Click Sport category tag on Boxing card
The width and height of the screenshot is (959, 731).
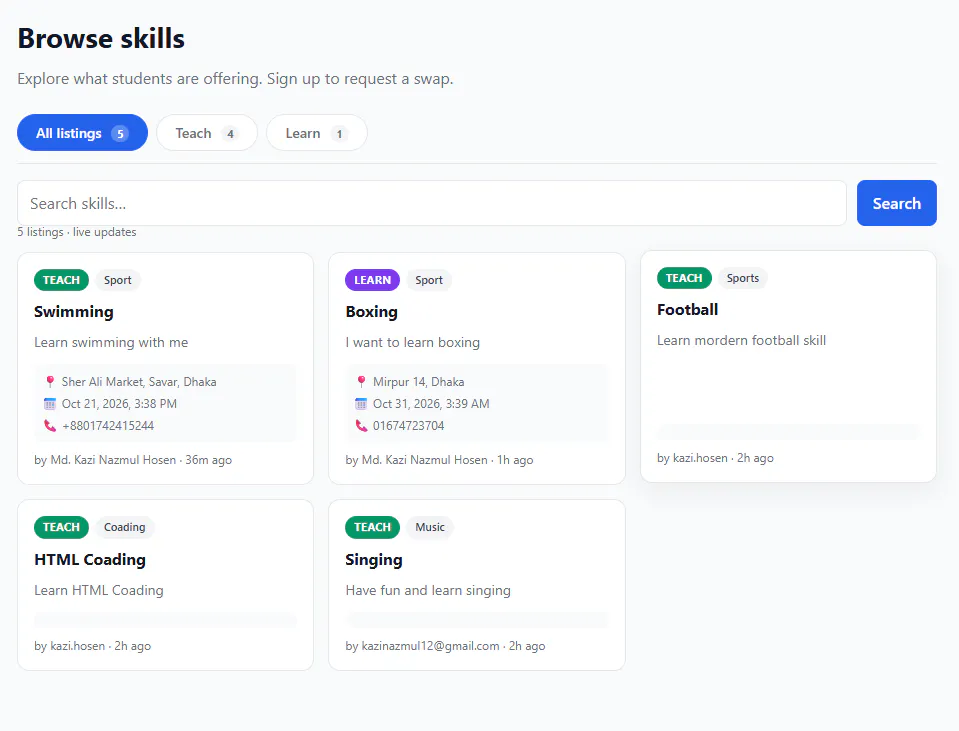coord(429,280)
